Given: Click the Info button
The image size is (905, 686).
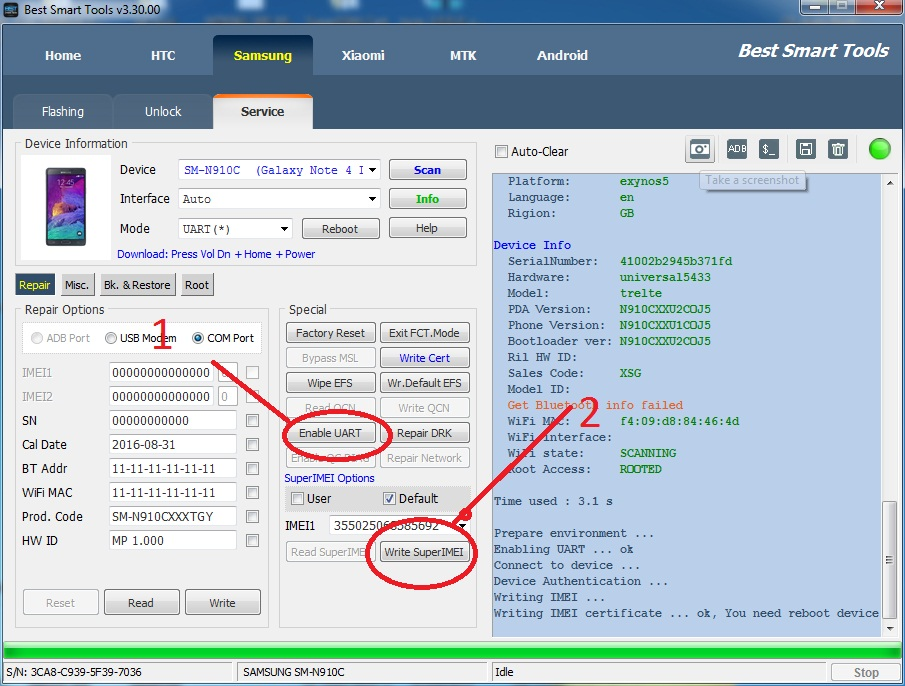Looking at the screenshot, I should [x=427, y=199].
